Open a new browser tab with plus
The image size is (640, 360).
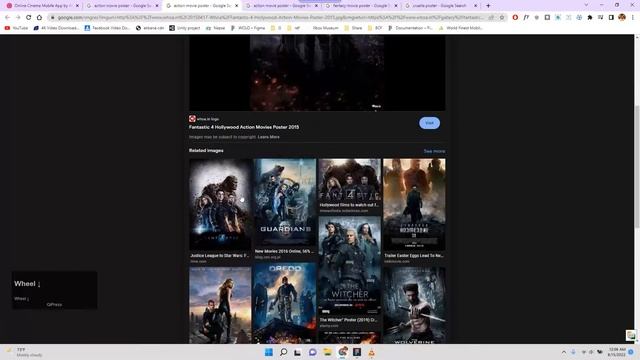(488, 6)
